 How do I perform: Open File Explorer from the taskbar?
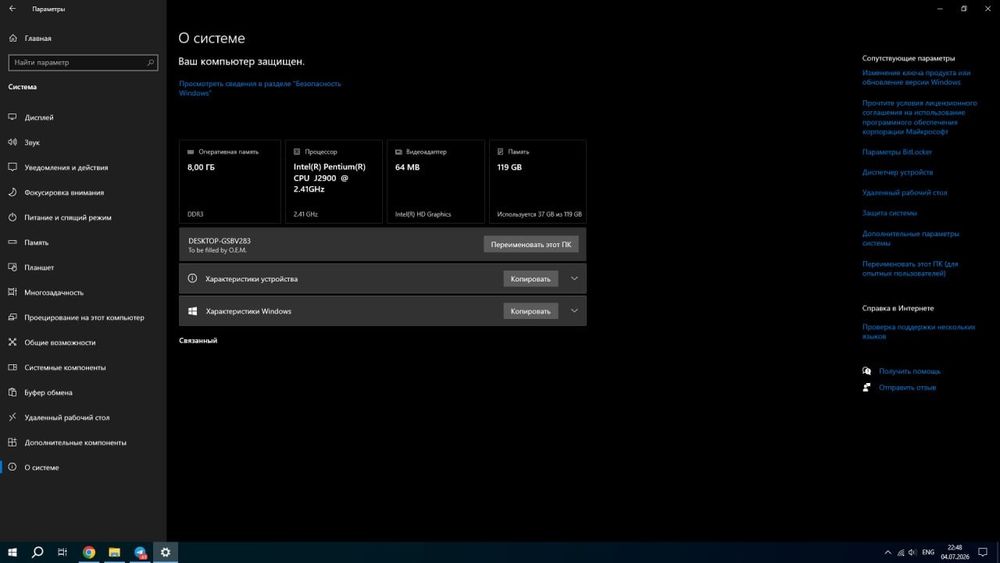point(114,552)
